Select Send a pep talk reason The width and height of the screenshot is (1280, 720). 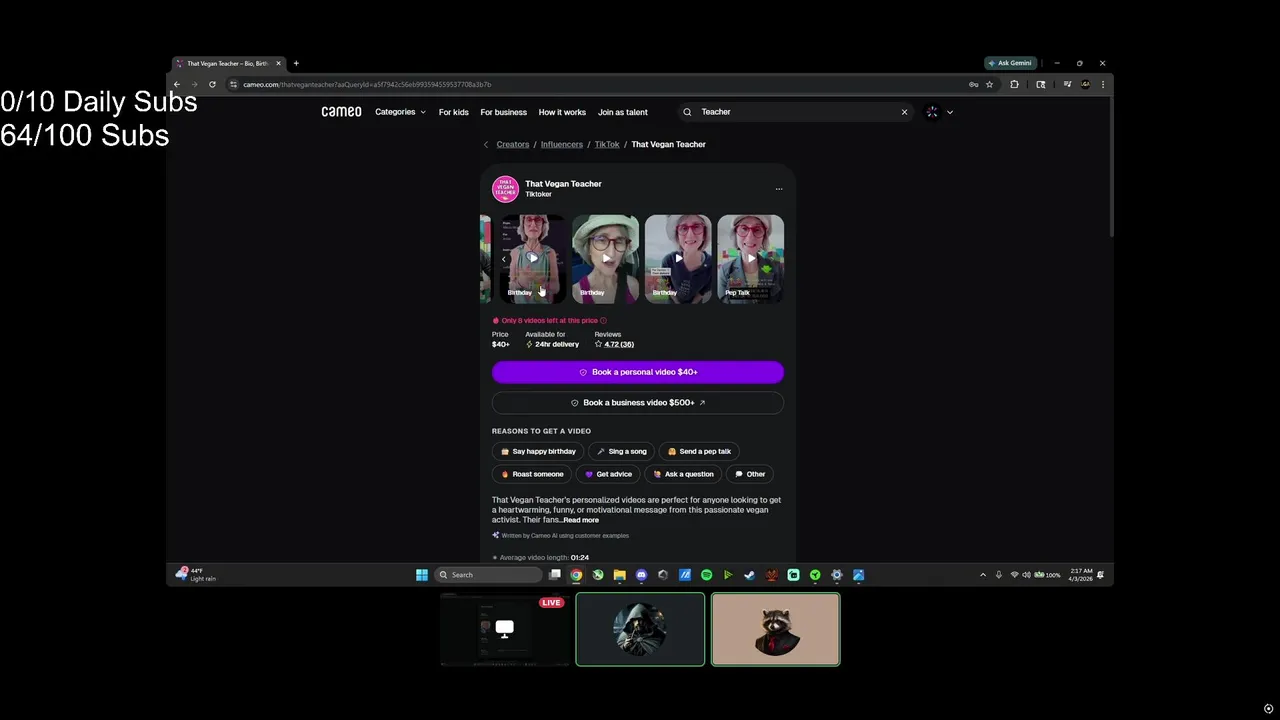(699, 451)
